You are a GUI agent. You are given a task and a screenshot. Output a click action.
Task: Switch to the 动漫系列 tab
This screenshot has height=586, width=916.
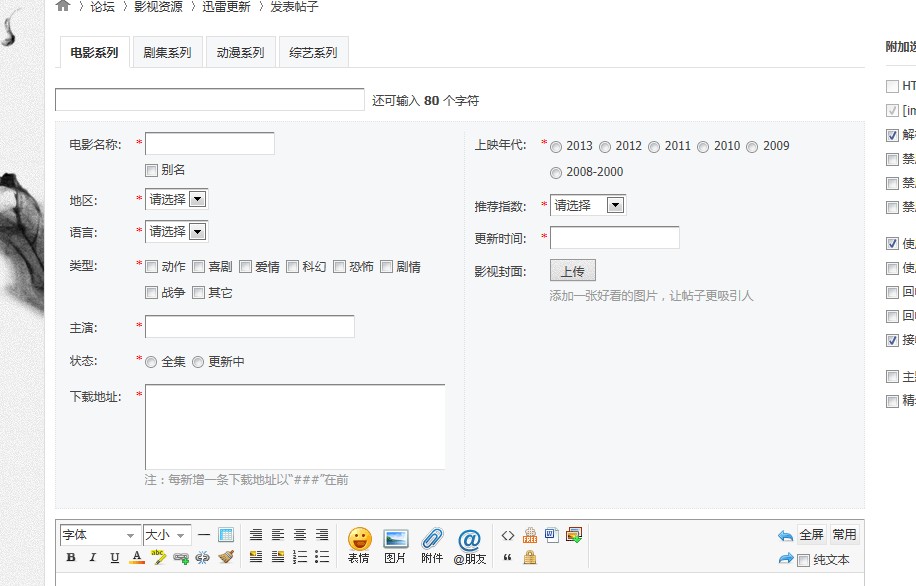(x=241, y=52)
